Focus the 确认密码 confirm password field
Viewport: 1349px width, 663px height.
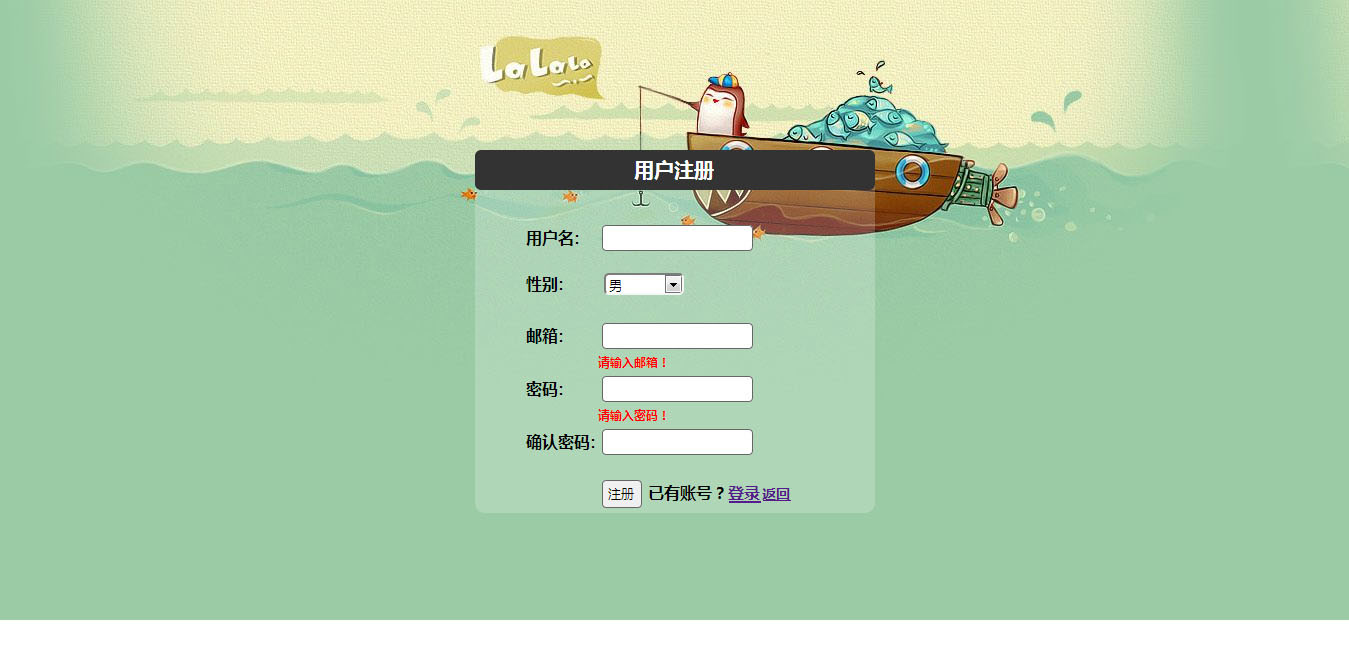click(x=677, y=442)
